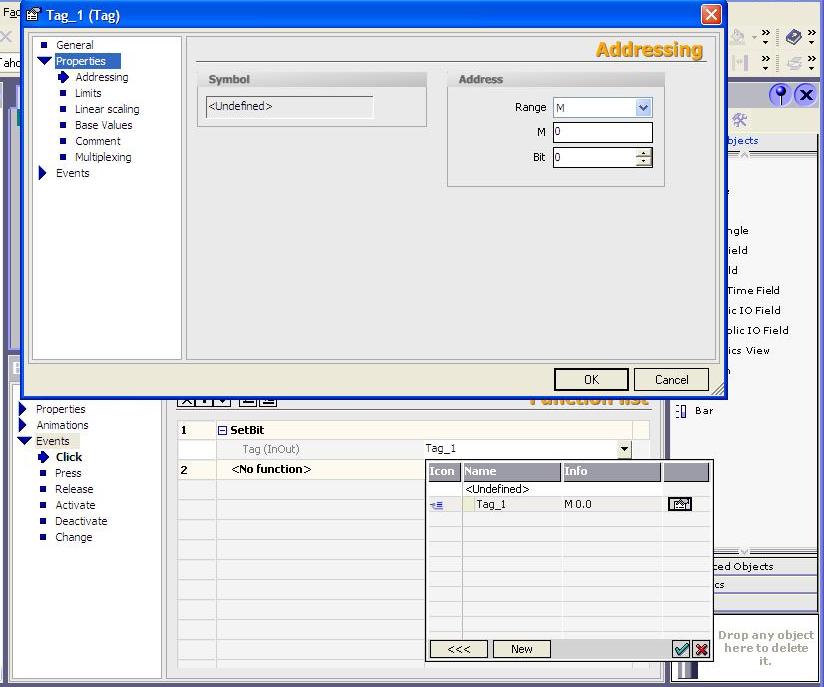Image resolution: width=824 pixels, height=687 pixels.
Task: Click the New button in tag list
Action: (521, 649)
